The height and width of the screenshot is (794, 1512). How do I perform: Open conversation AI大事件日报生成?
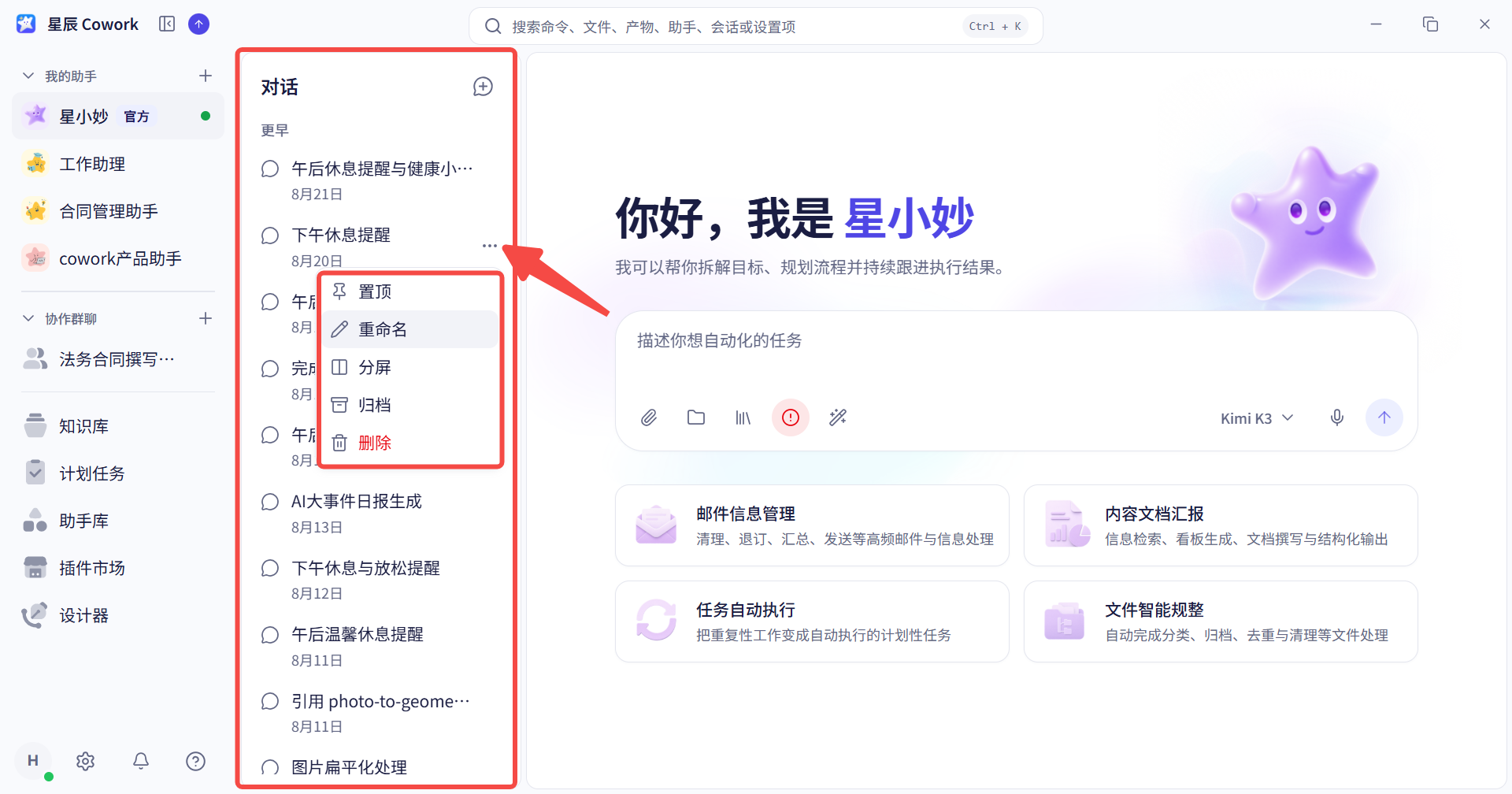[376, 514]
